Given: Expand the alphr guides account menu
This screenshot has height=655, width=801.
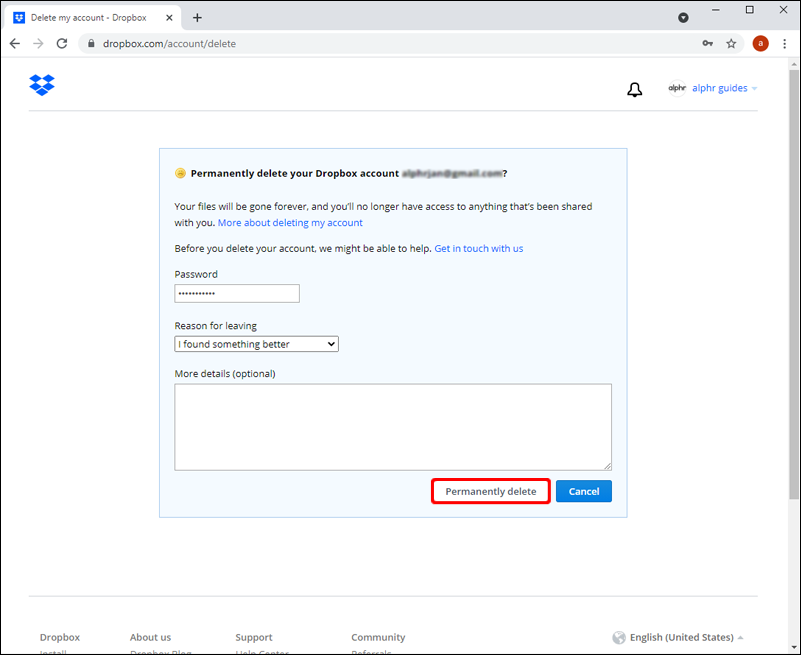Looking at the screenshot, I should tap(712, 88).
